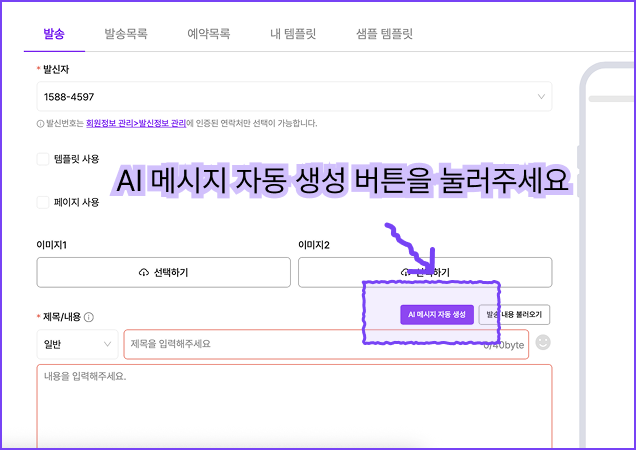Open the 예약목록 tab
This screenshot has height=450, width=636.
pyautogui.click(x=208, y=34)
